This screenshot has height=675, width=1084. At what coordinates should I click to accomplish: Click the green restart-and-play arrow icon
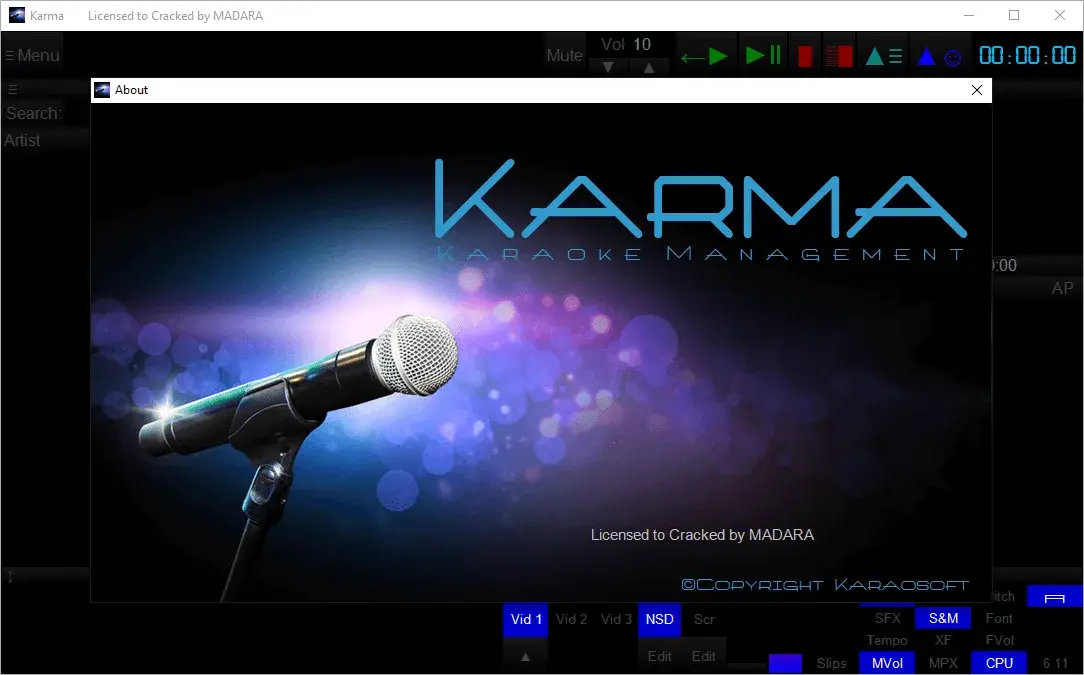pyautogui.click(x=705, y=56)
